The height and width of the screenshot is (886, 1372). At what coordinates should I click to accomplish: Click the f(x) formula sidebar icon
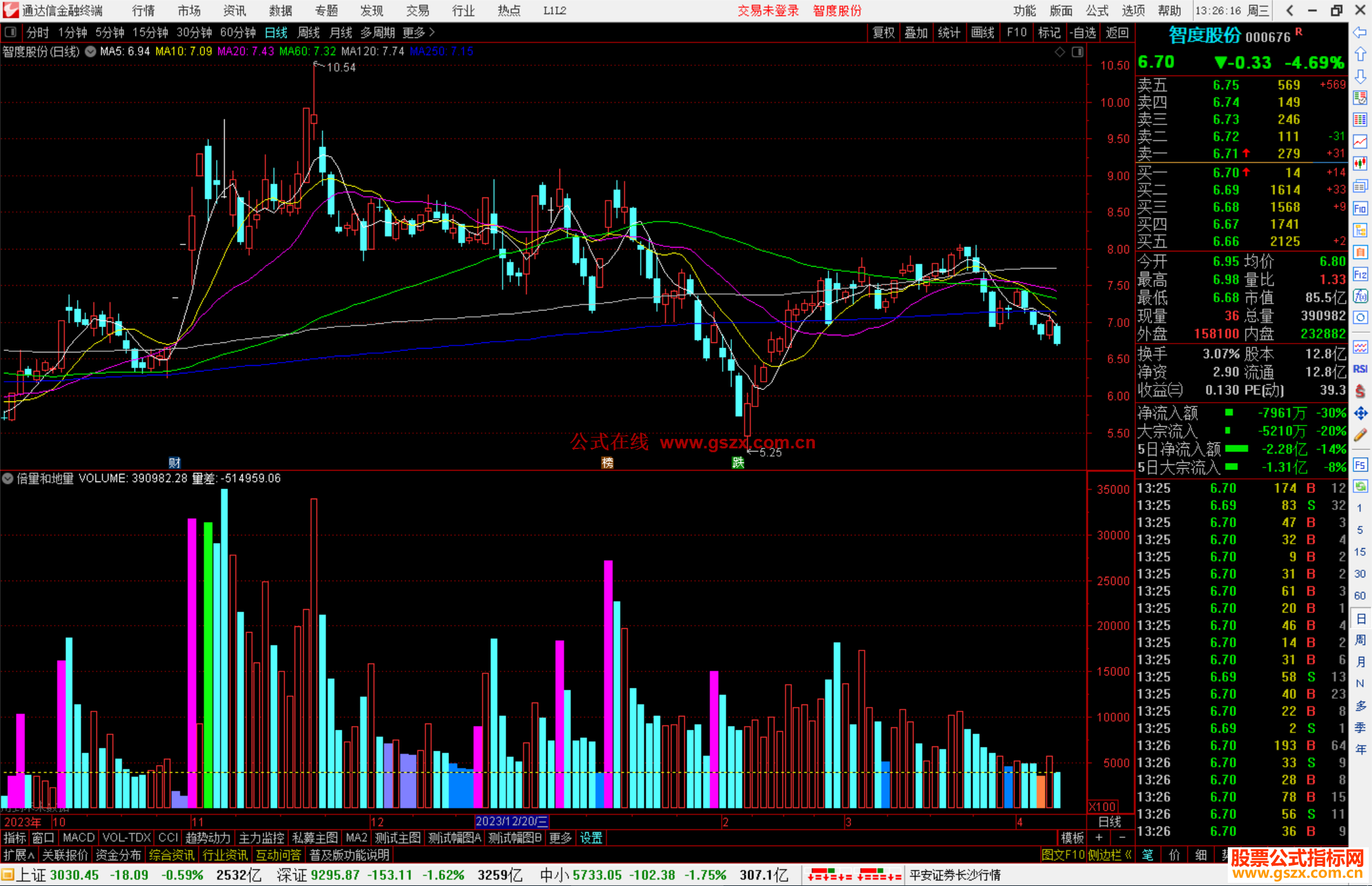1360,296
